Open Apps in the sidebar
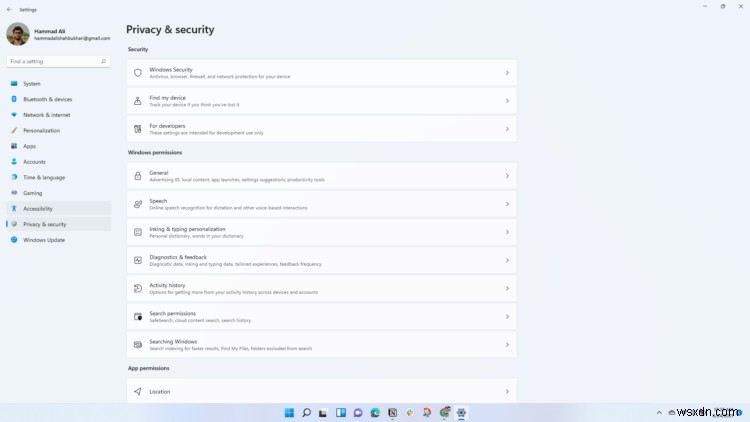Viewport: 750px width, 422px height. [x=58, y=146]
